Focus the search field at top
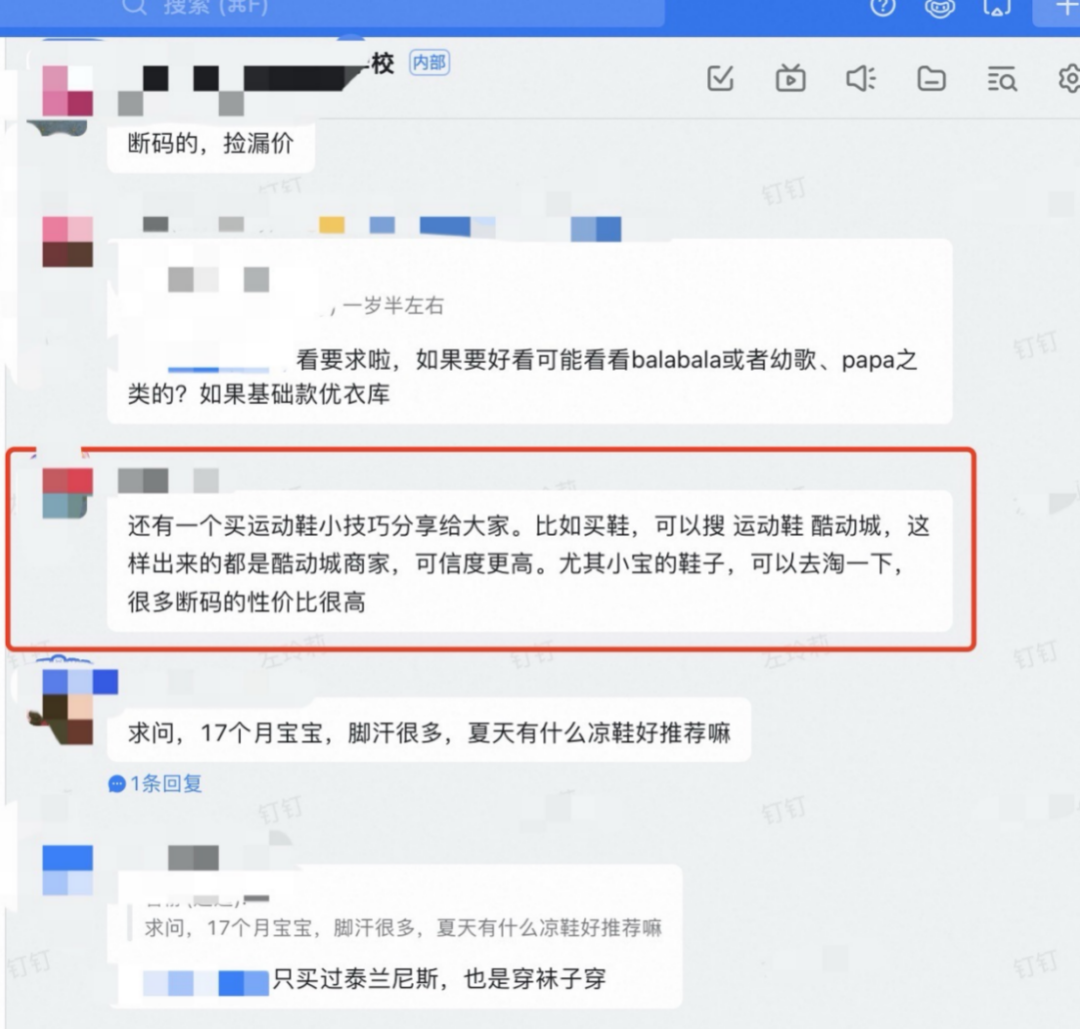This screenshot has height=1029, width=1080. coord(386,10)
